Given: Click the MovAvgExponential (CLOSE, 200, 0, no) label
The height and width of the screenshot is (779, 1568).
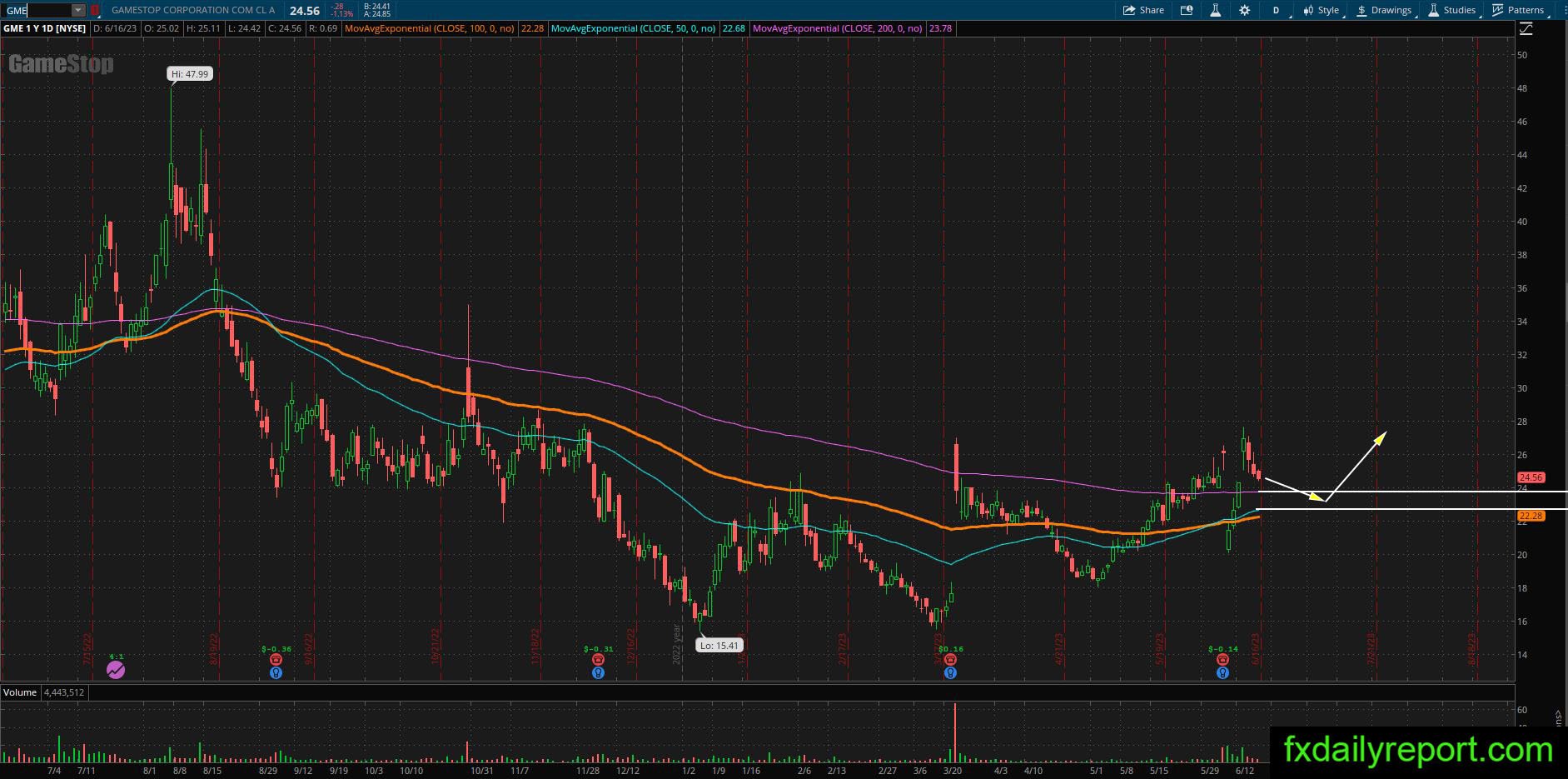Looking at the screenshot, I should (x=837, y=28).
